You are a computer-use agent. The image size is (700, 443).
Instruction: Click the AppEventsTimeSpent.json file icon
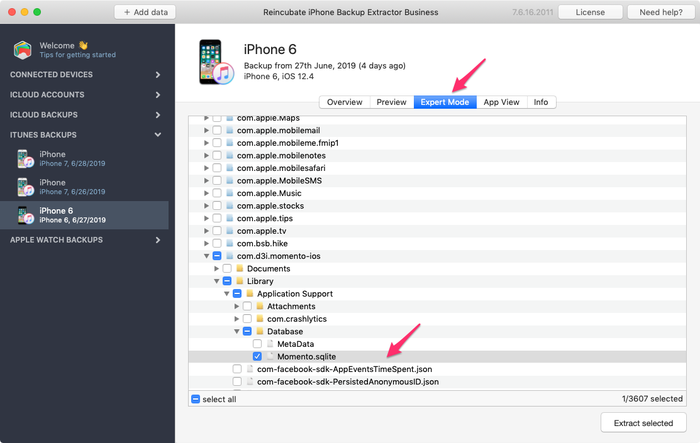pos(250,369)
